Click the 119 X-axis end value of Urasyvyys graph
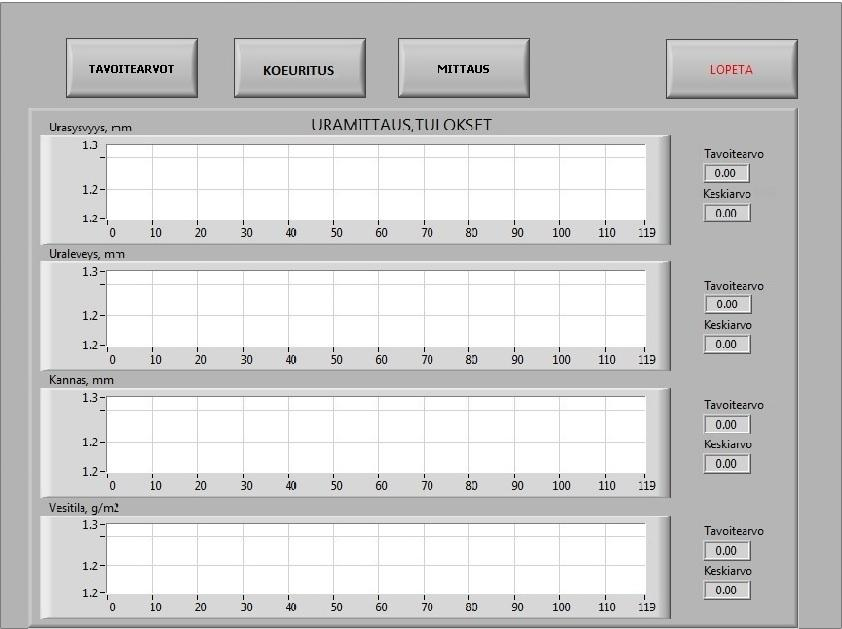This screenshot has height=629, width=842. 647,233
